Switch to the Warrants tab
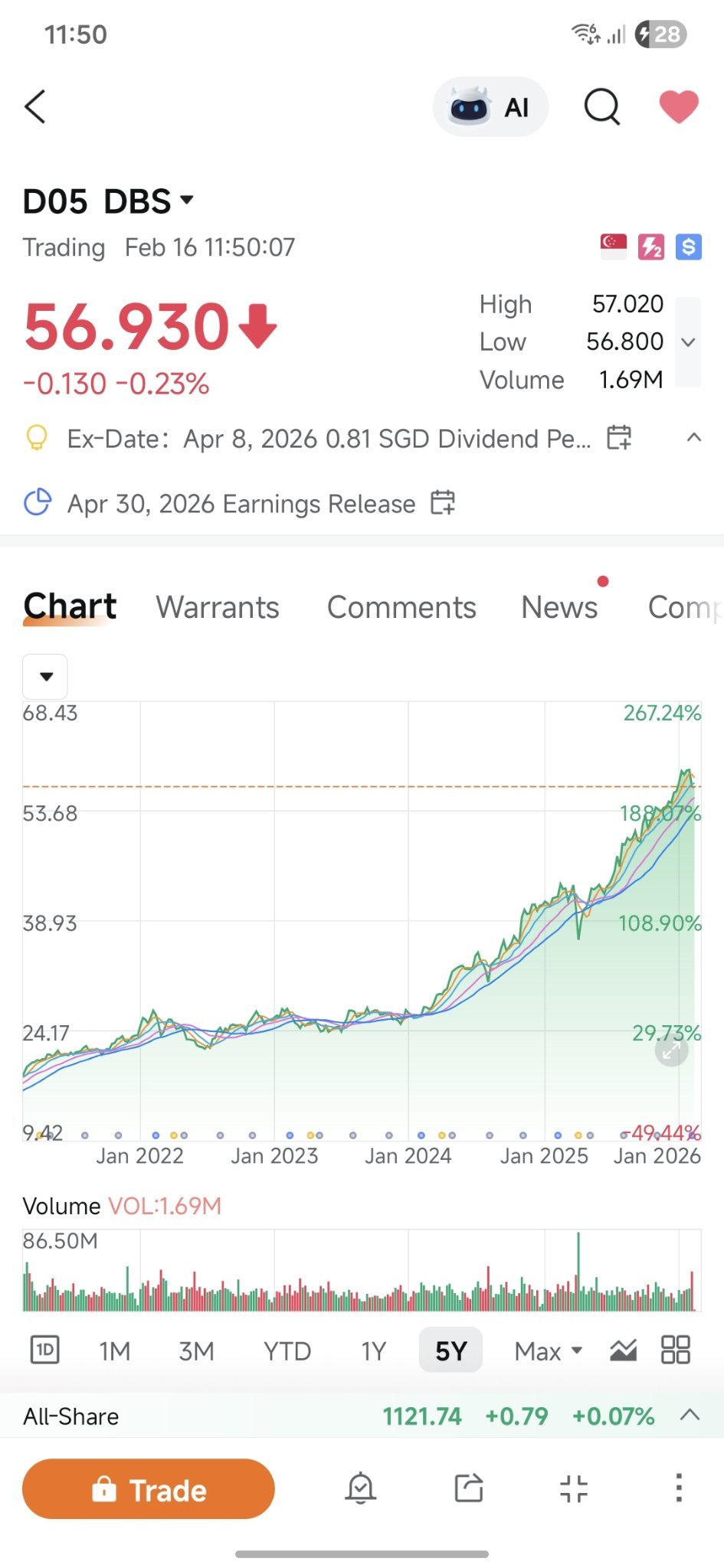 [218, 607]
